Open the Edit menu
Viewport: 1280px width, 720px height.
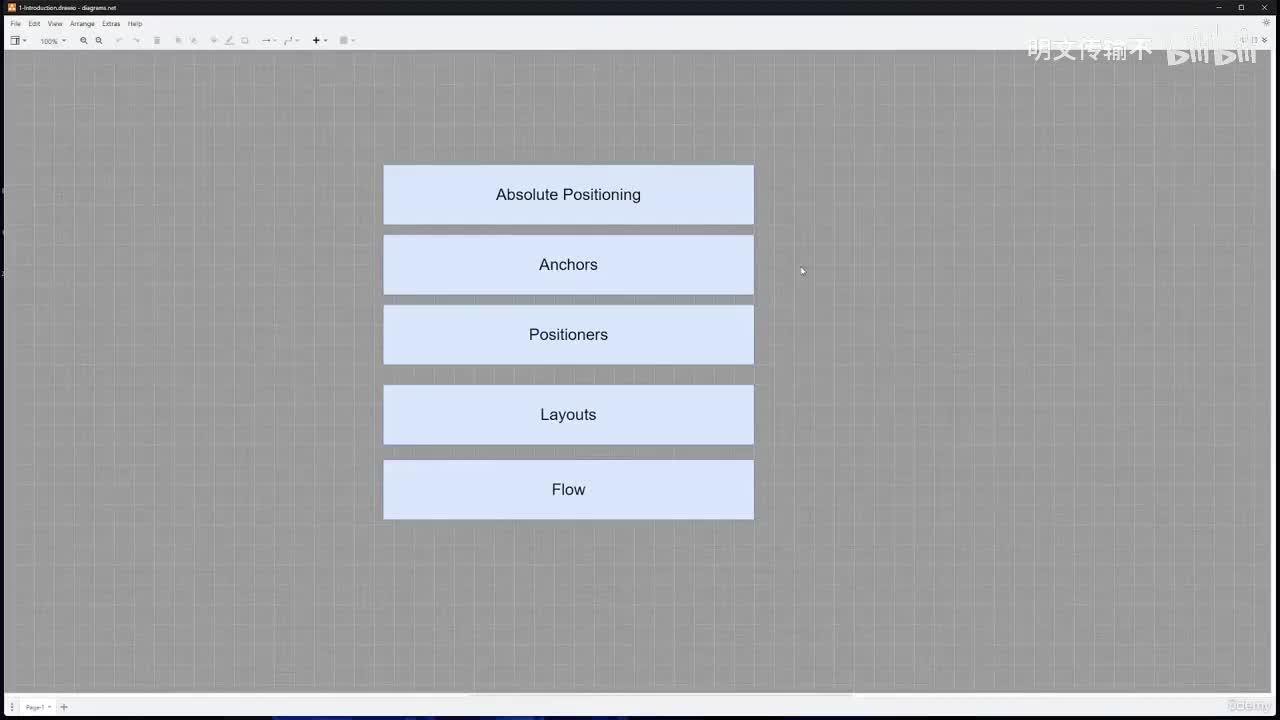tap(34, 24)
